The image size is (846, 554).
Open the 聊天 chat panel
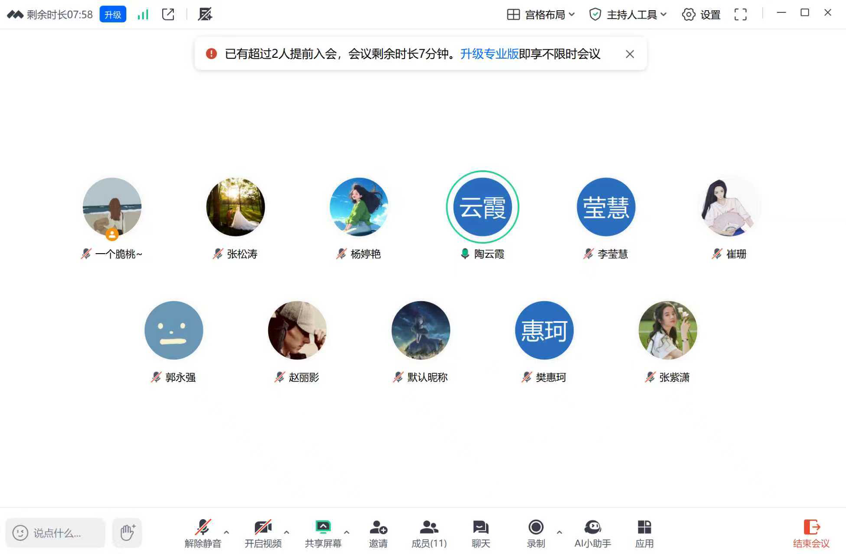[x=480, y=533]
